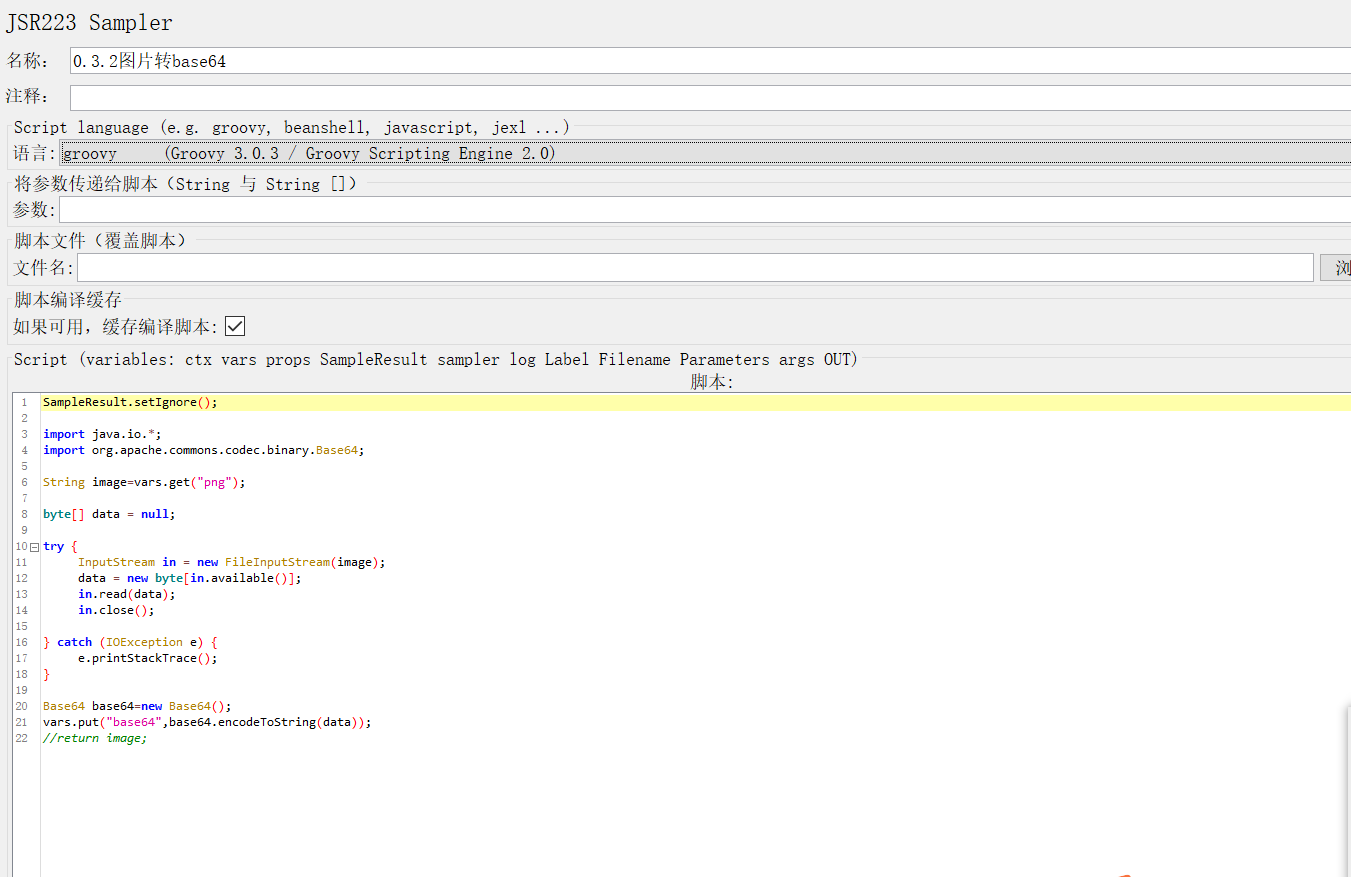Click the comment '//return image;'
This screenshot has height=877, width=1351.
point(95,738)
